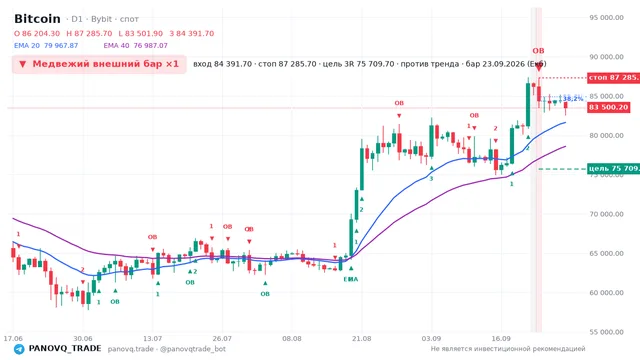
Task: Click the high value H 87 285.70
Action: 89,33
